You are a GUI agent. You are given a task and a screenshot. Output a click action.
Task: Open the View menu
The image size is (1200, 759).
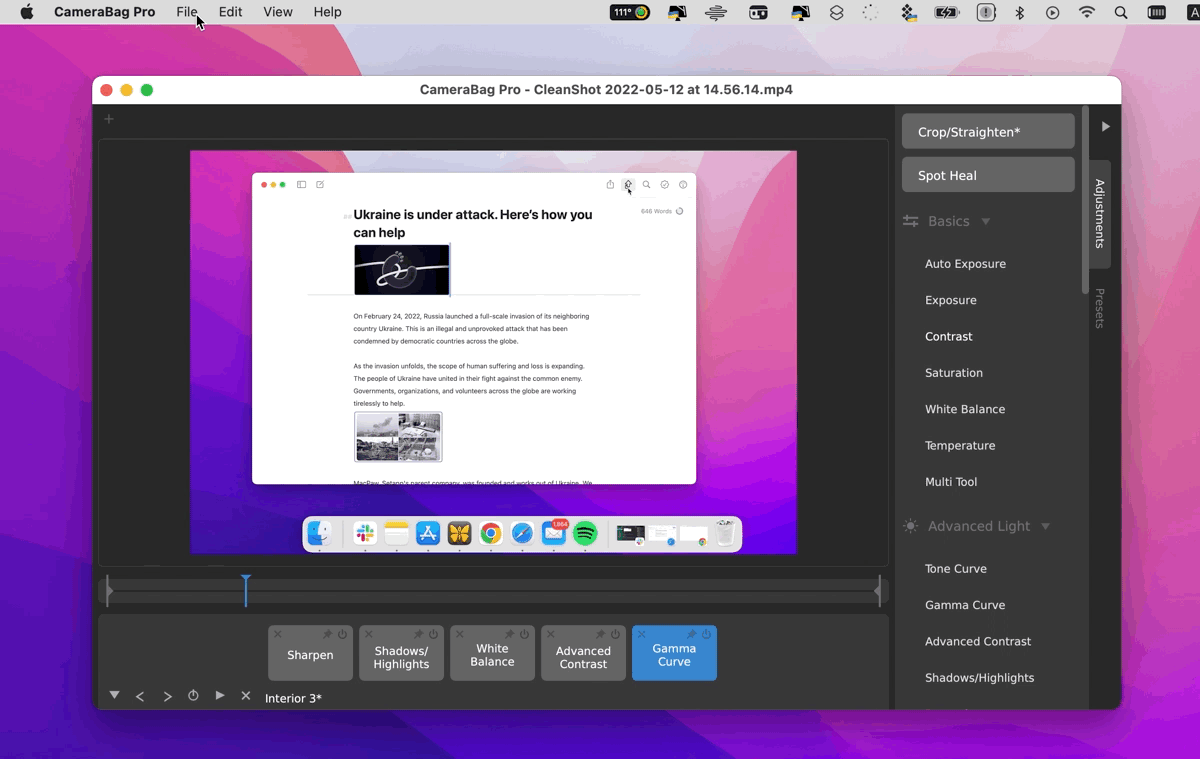[278, 12]
